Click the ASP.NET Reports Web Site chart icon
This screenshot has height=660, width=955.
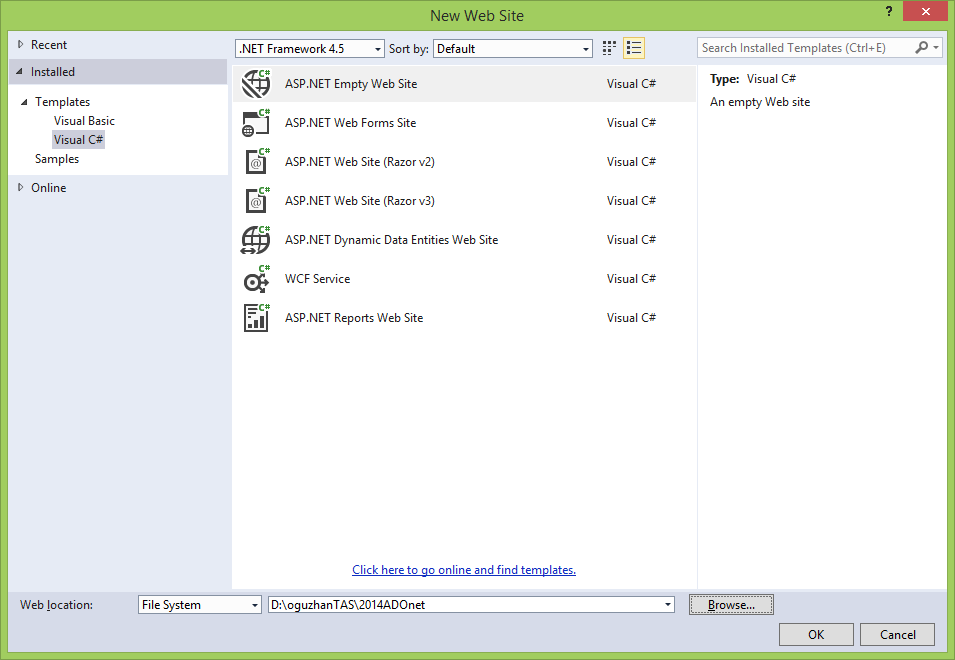point(256,318)
